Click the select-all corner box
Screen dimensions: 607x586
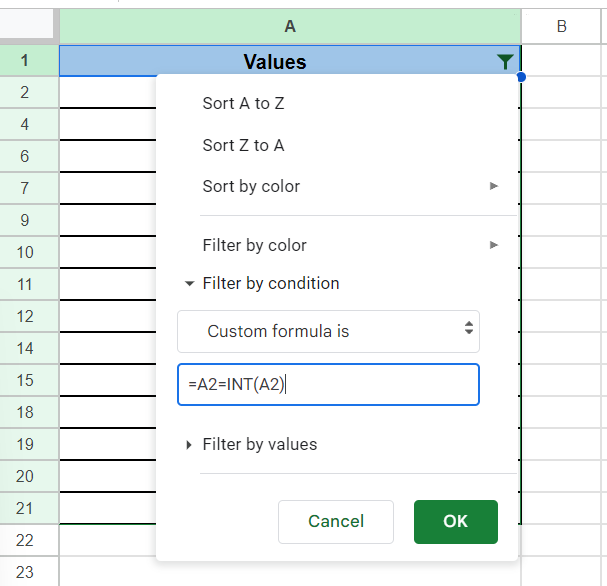pos(29,27)
